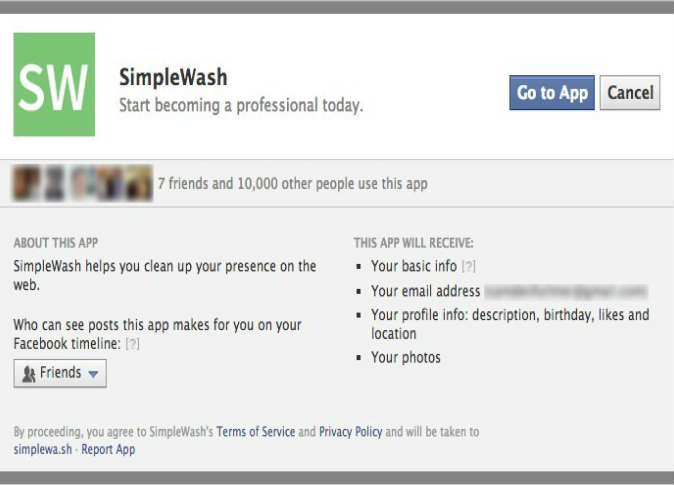
Task: Open help icon after Facebook timeline
Action: point(132,344)
